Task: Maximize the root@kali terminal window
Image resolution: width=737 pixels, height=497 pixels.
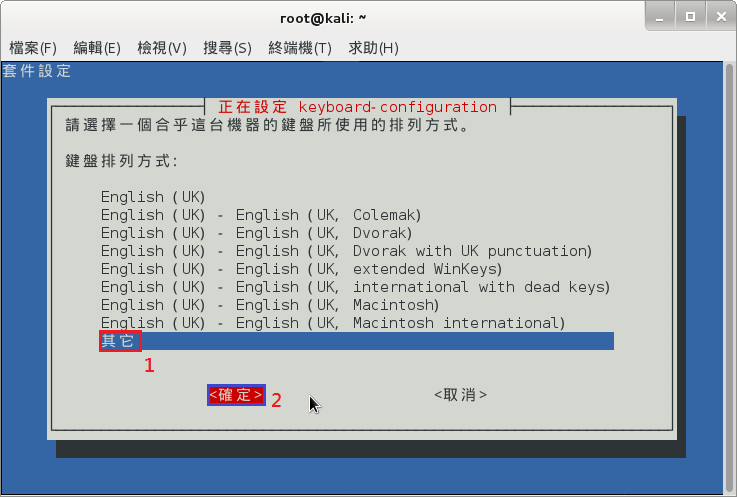Action: click(689, 17)
